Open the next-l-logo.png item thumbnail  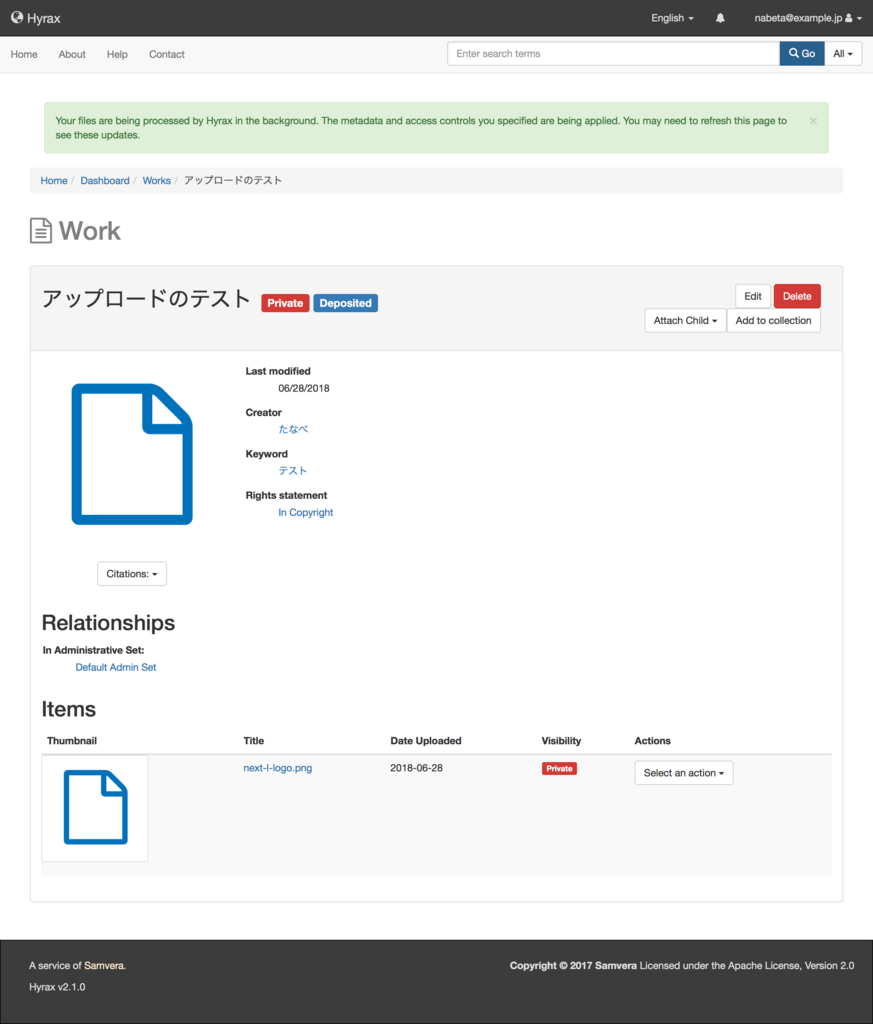[x=95, y=808]
